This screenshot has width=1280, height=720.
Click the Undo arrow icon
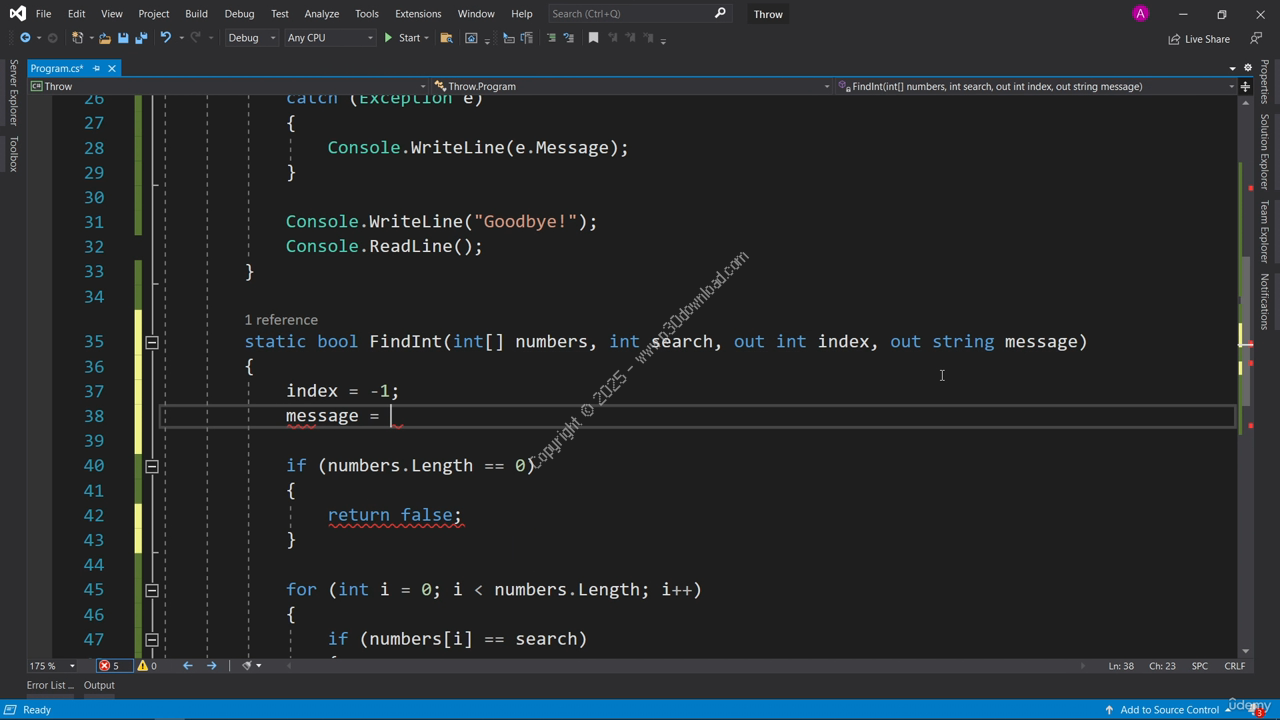point(165,38)
